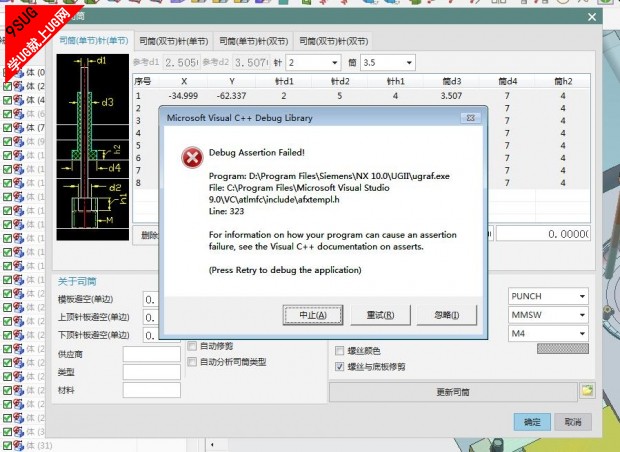Switch to the 司筒(单节)针(双节) tab
The image size is (620, 452).
coord(253,41)
